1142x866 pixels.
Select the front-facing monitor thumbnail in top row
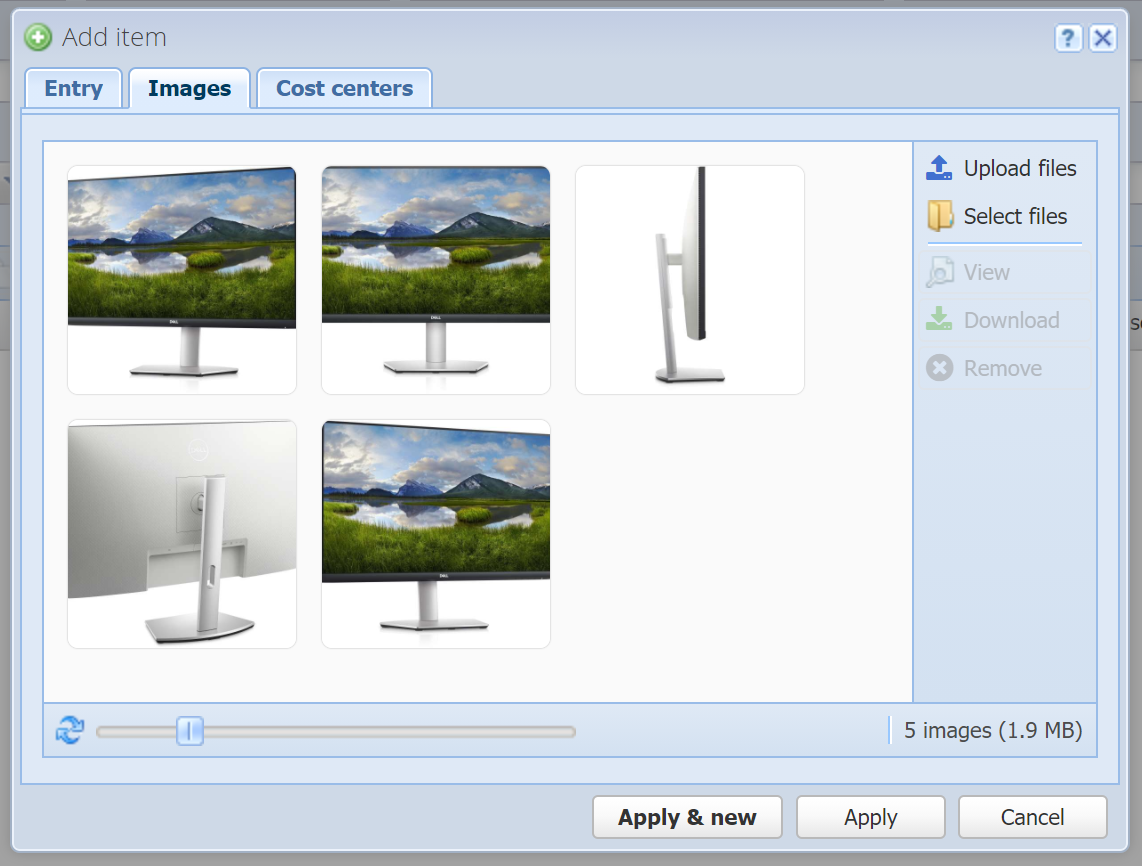tap(436, 280)
